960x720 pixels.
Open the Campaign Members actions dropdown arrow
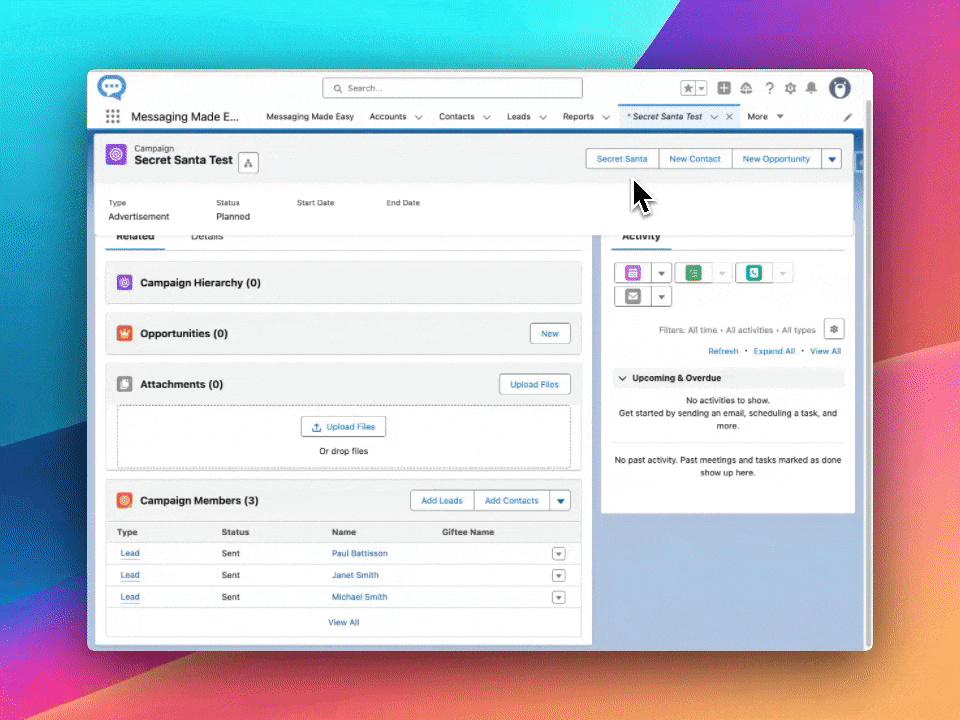pos(560,501)
